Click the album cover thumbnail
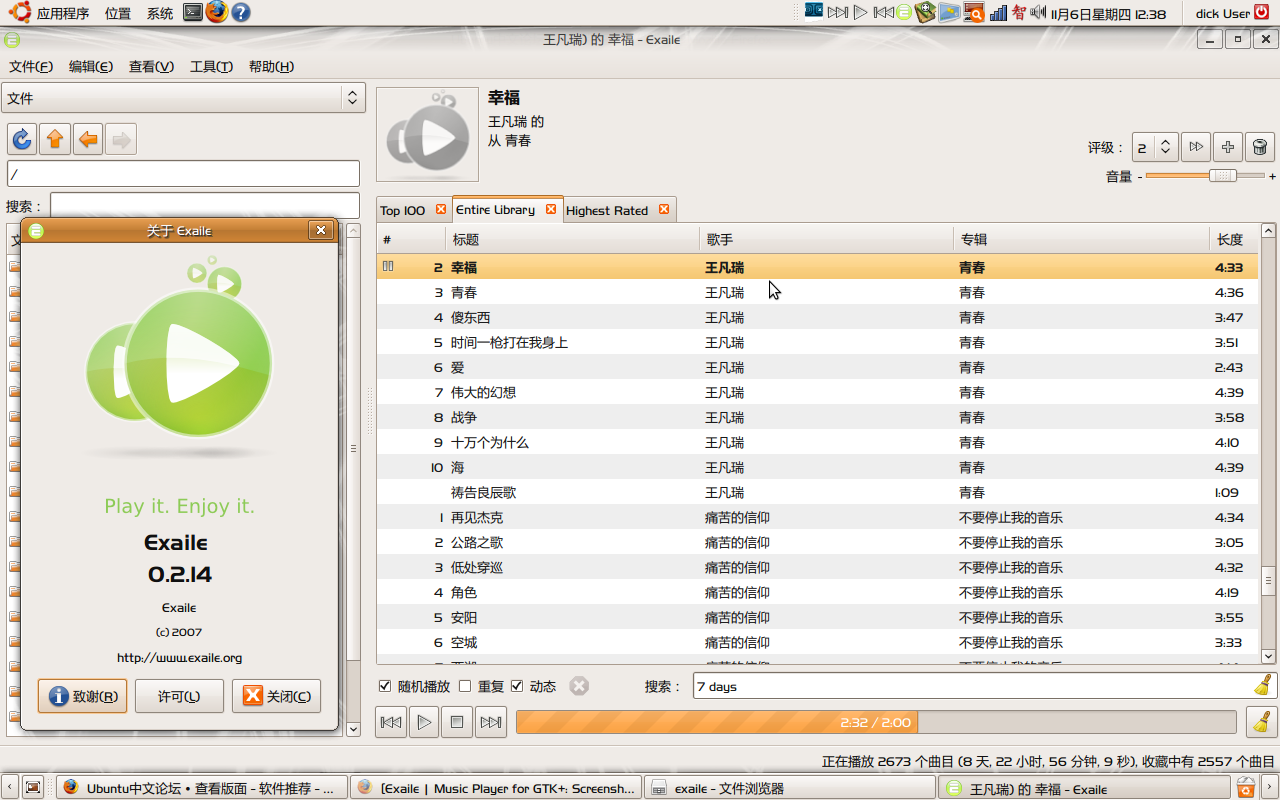This screenshot has height=800, width=1280. pos(427,135)
